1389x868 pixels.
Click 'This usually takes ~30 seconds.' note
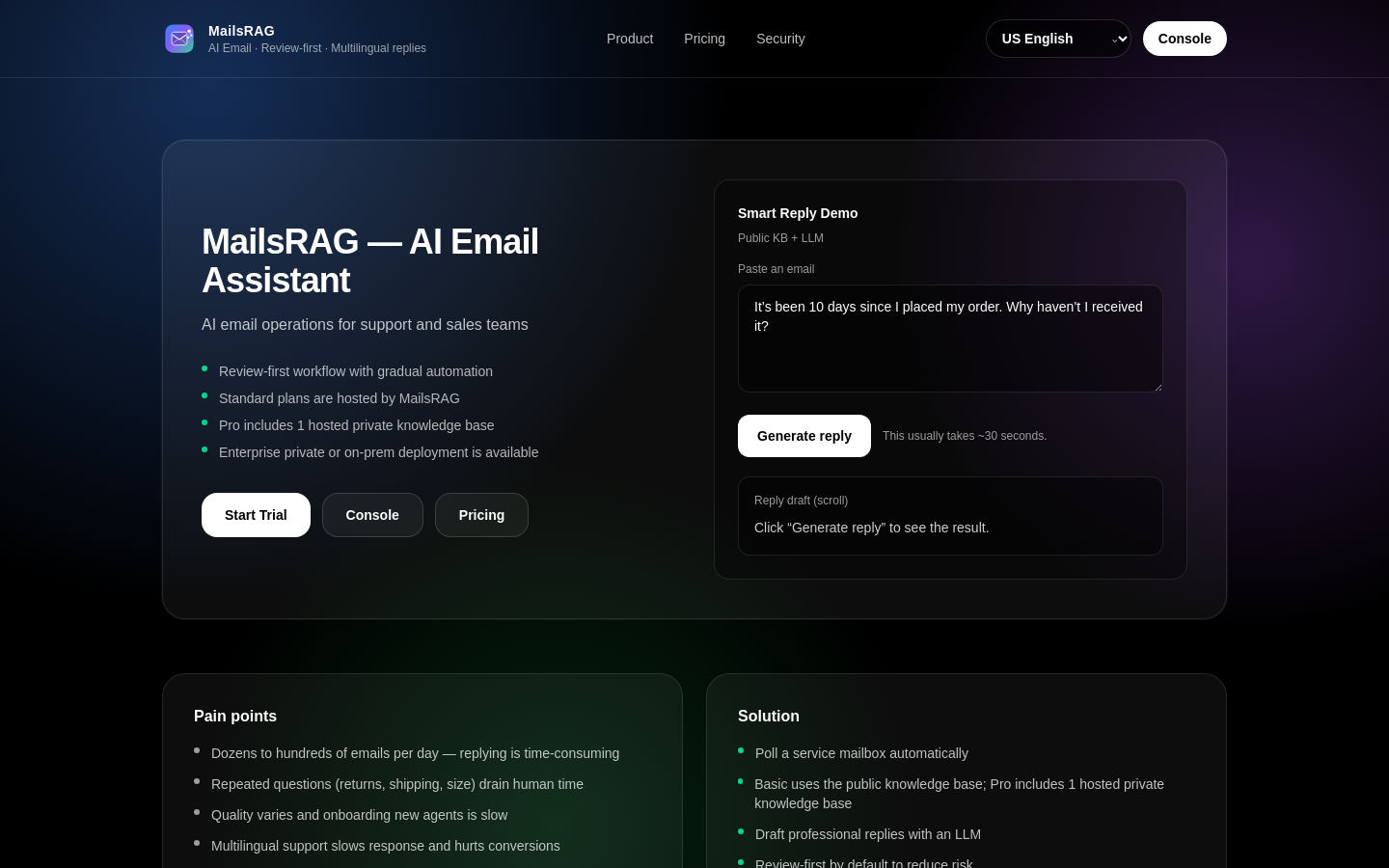965,436
